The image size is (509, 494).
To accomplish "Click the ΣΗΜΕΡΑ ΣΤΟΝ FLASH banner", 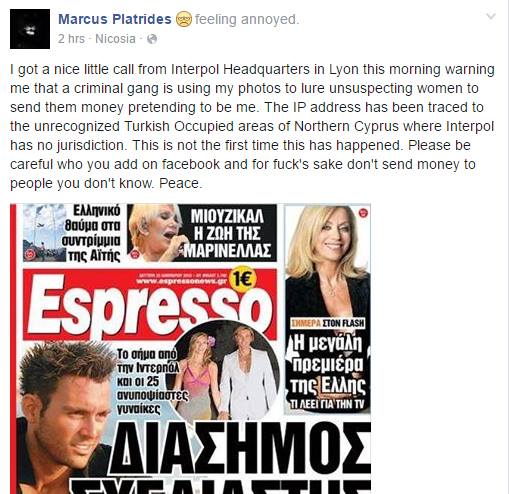I will [x=328, y=323].
